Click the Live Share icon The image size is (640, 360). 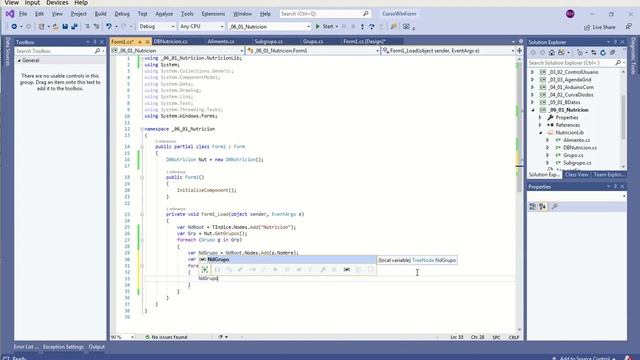point(587,27)
